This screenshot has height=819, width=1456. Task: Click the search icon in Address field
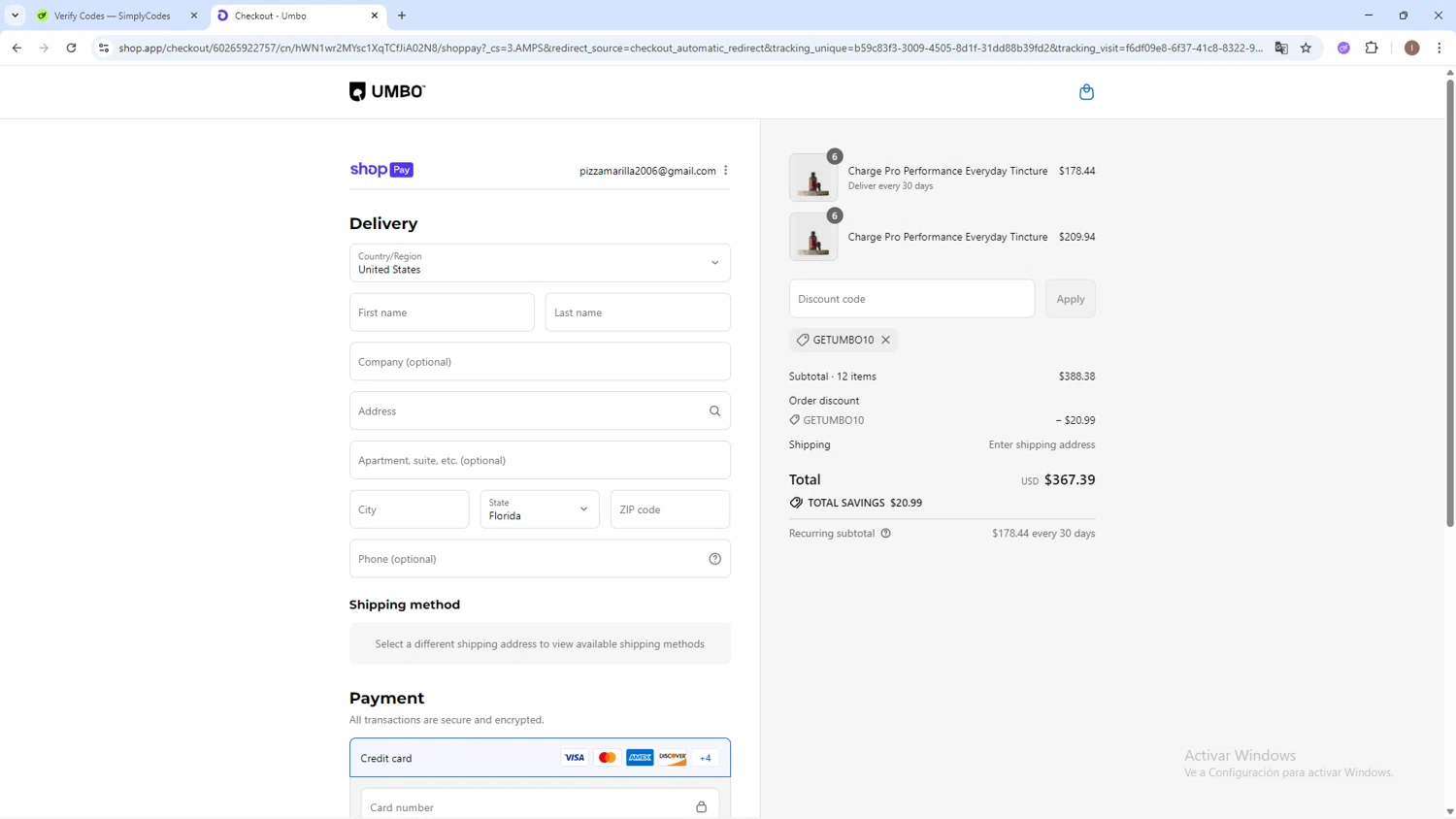pyautogui.click(x=714, y=411)
